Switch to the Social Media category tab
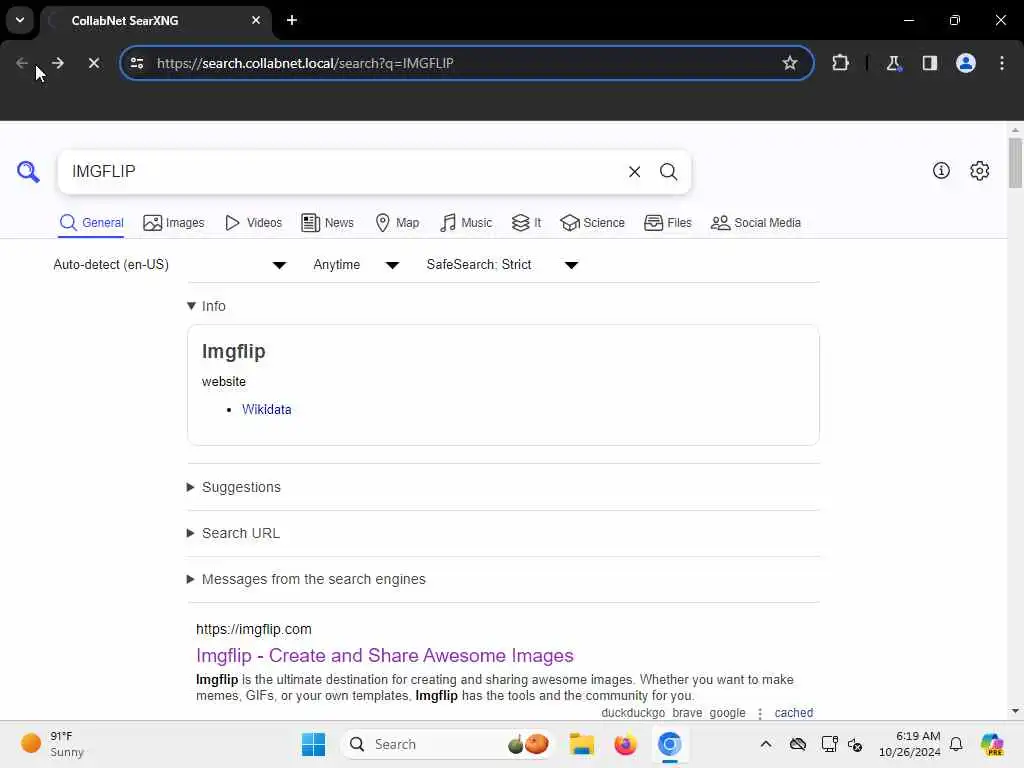Viewport: 1024px width, 768px height. [756, 223]
